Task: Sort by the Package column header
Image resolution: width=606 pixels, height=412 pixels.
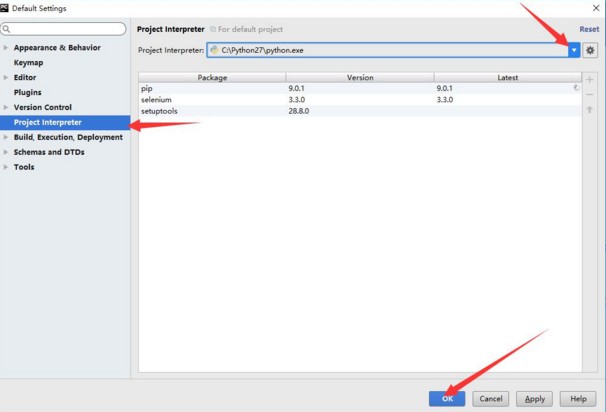Action: pyautogui.click(x=212, y=77)
